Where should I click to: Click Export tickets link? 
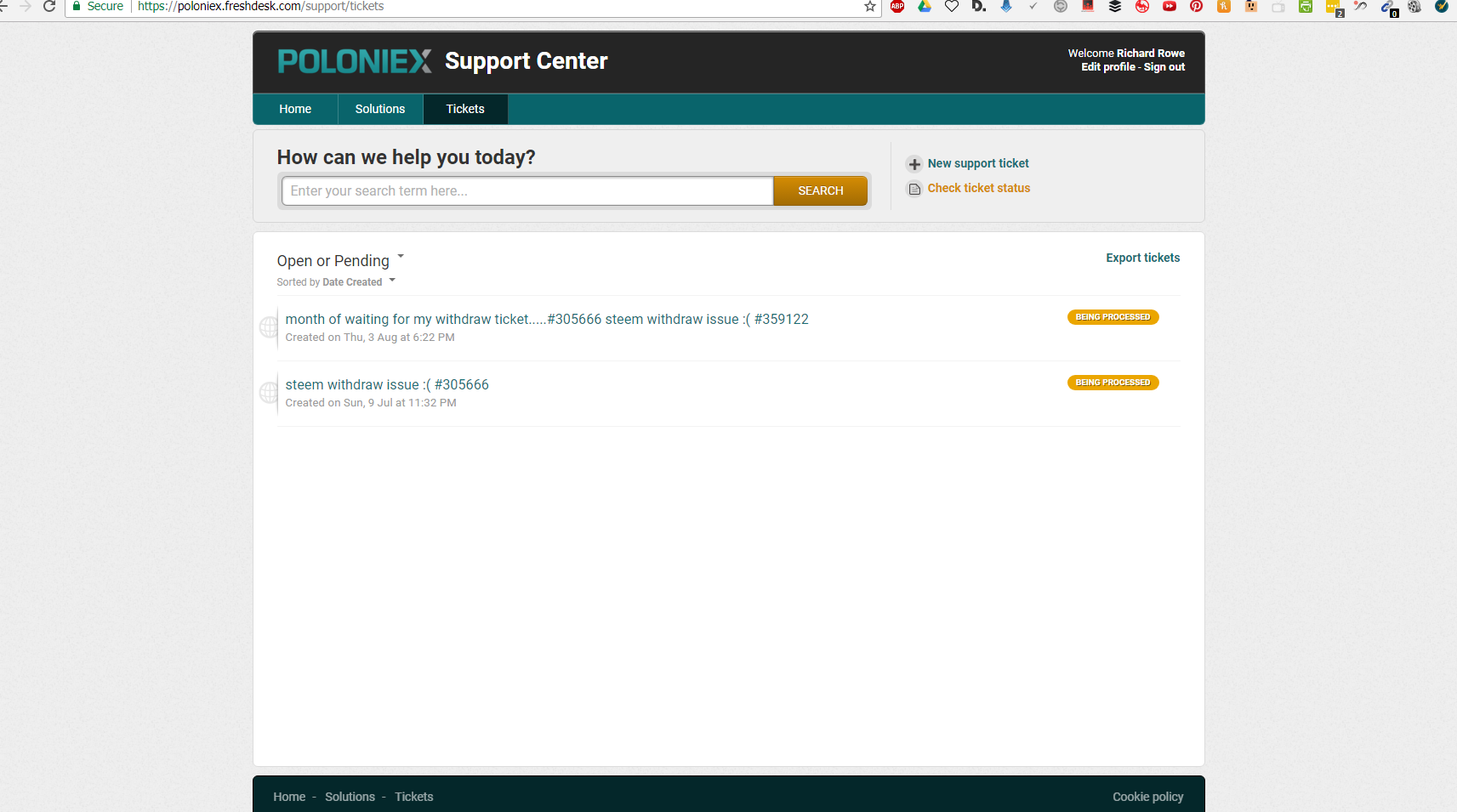[1143, 258]
